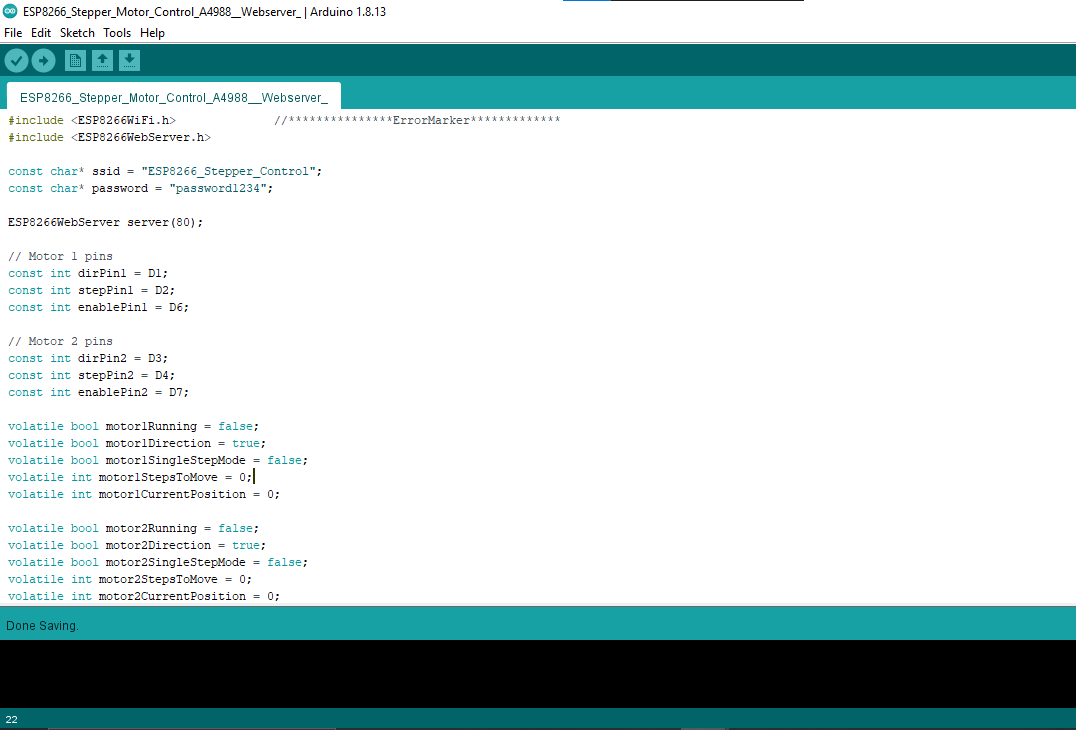Screen dimensions: 1076x730
Task: Click the motor1Running = false line
Action: click(x=133, y=426)
